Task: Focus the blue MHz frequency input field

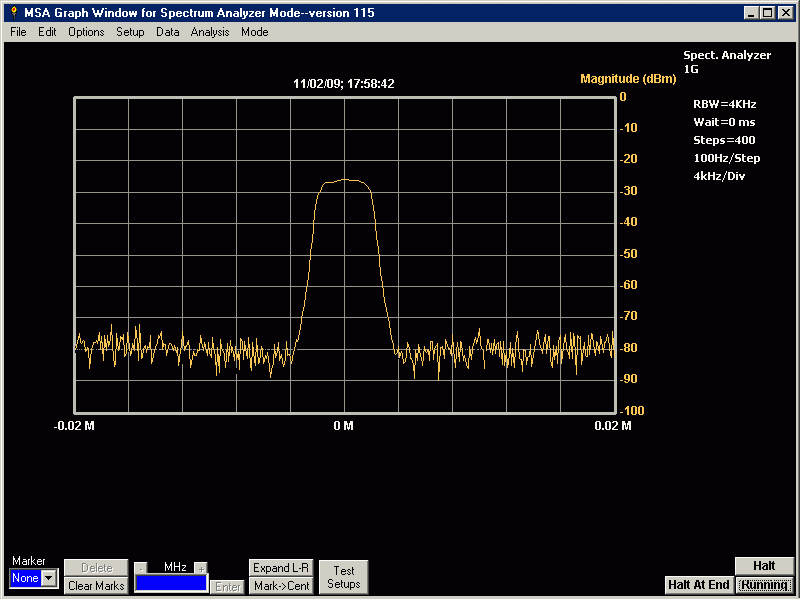Action: (x=171, y=583)
